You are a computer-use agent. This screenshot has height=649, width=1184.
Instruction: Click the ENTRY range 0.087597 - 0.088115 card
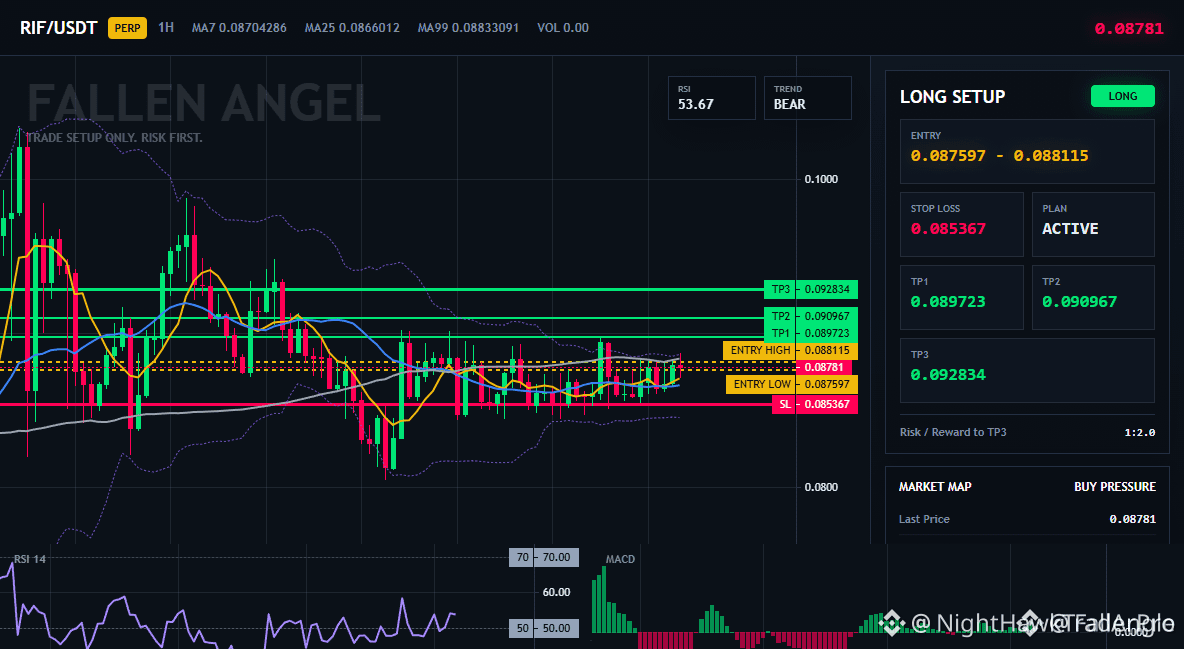(x=1027, y=151)
